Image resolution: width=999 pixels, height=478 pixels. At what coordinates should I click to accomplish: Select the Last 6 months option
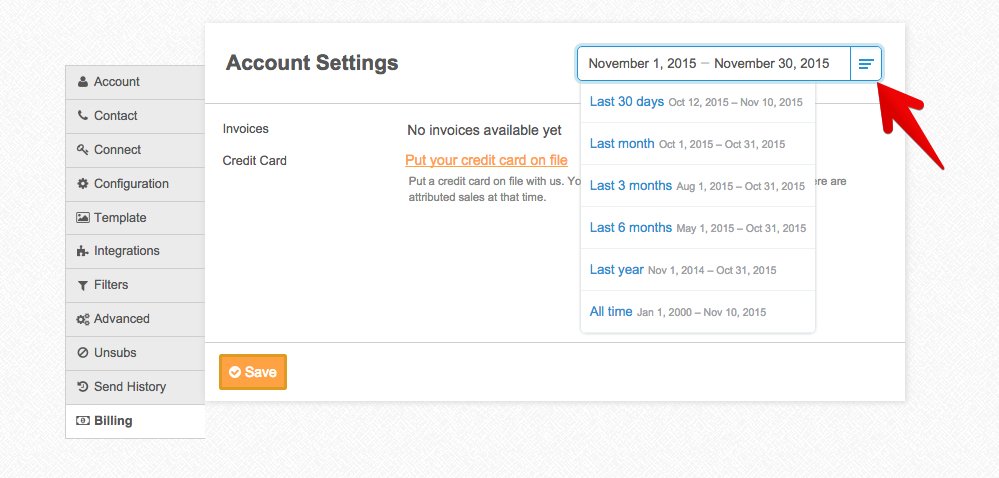tap(631, 228)
